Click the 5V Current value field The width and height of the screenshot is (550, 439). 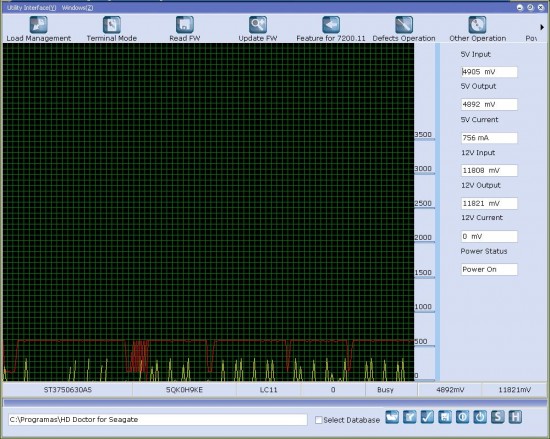(x=489, y=138)
